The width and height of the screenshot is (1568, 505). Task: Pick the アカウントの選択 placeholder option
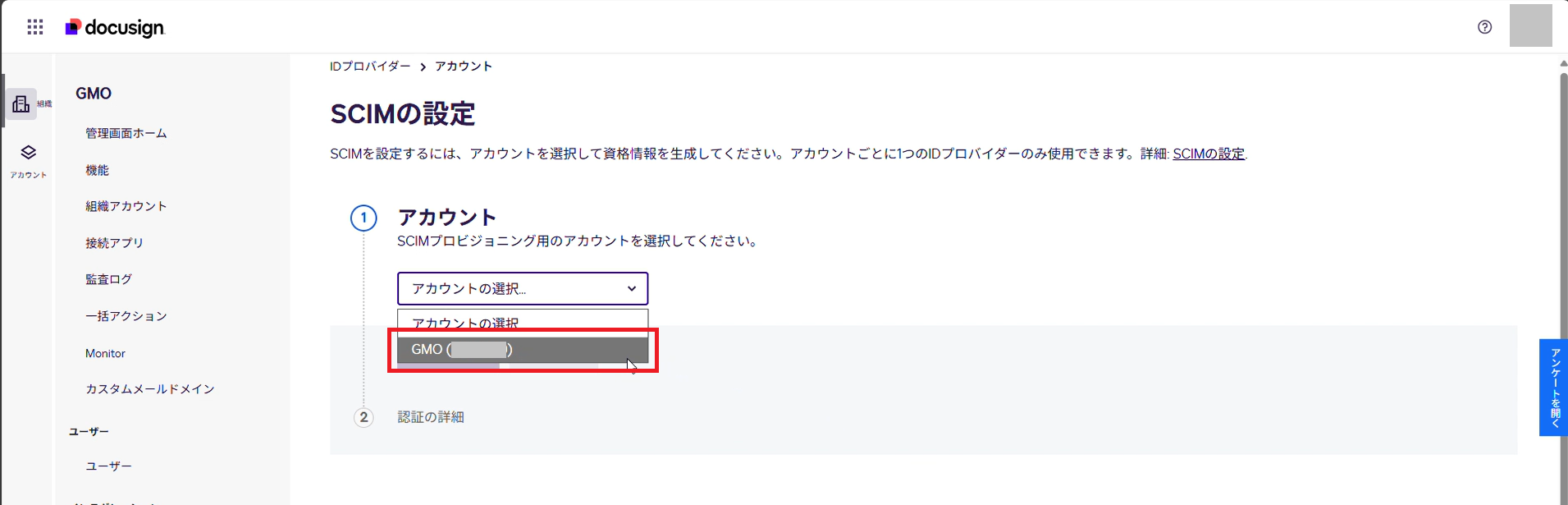pyautogui.click(x=523, y=323)
